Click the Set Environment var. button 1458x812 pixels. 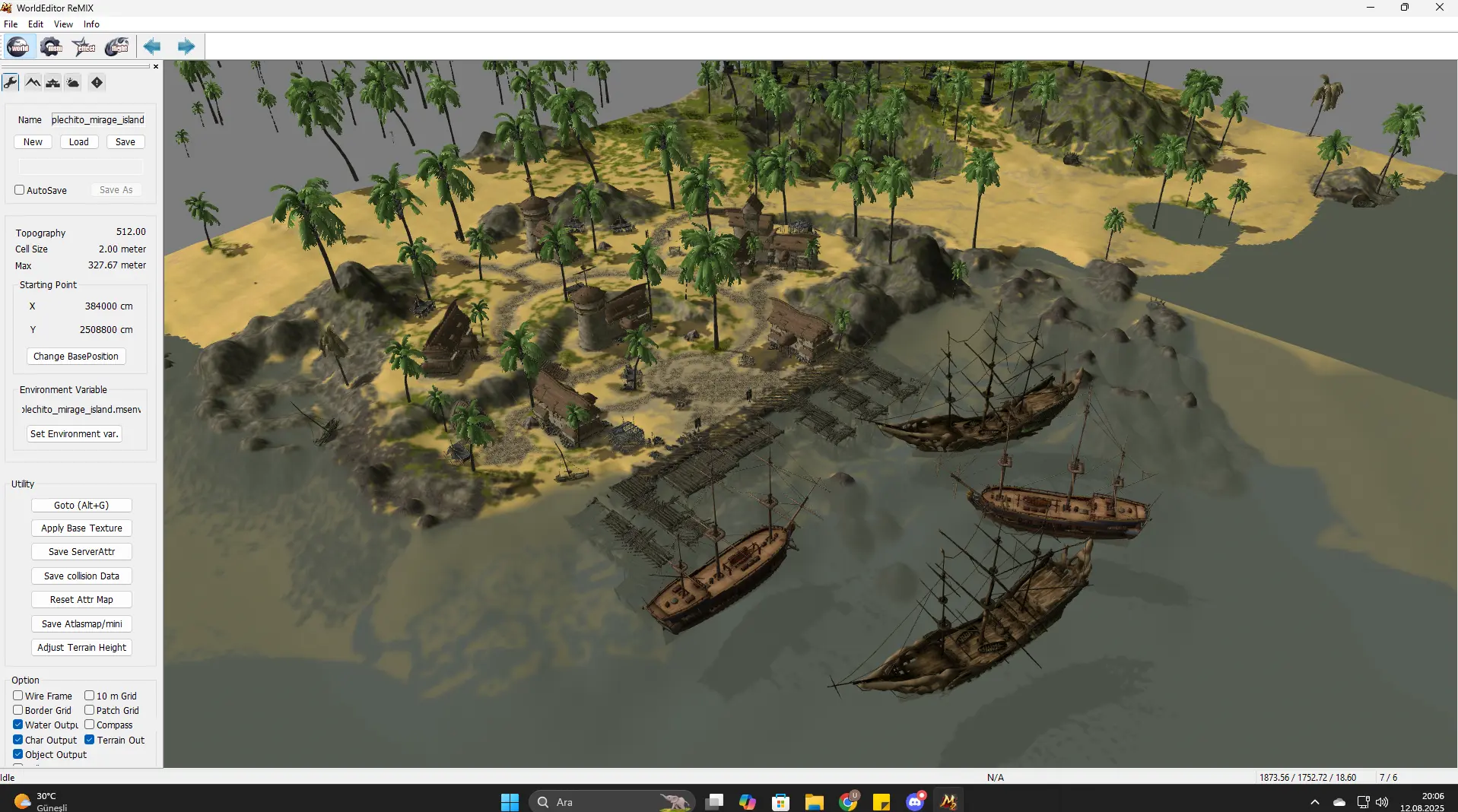(75, 434)
